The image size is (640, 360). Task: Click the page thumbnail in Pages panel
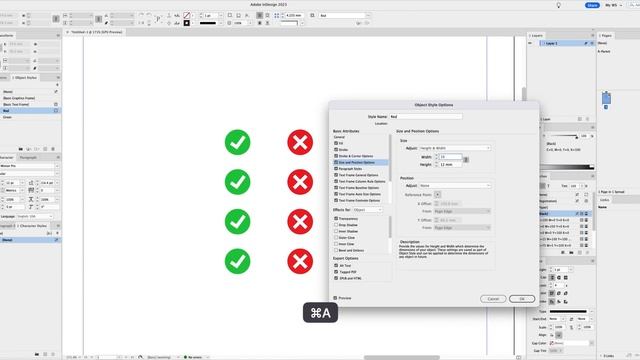pyautogui.click(x=606, y=98)
